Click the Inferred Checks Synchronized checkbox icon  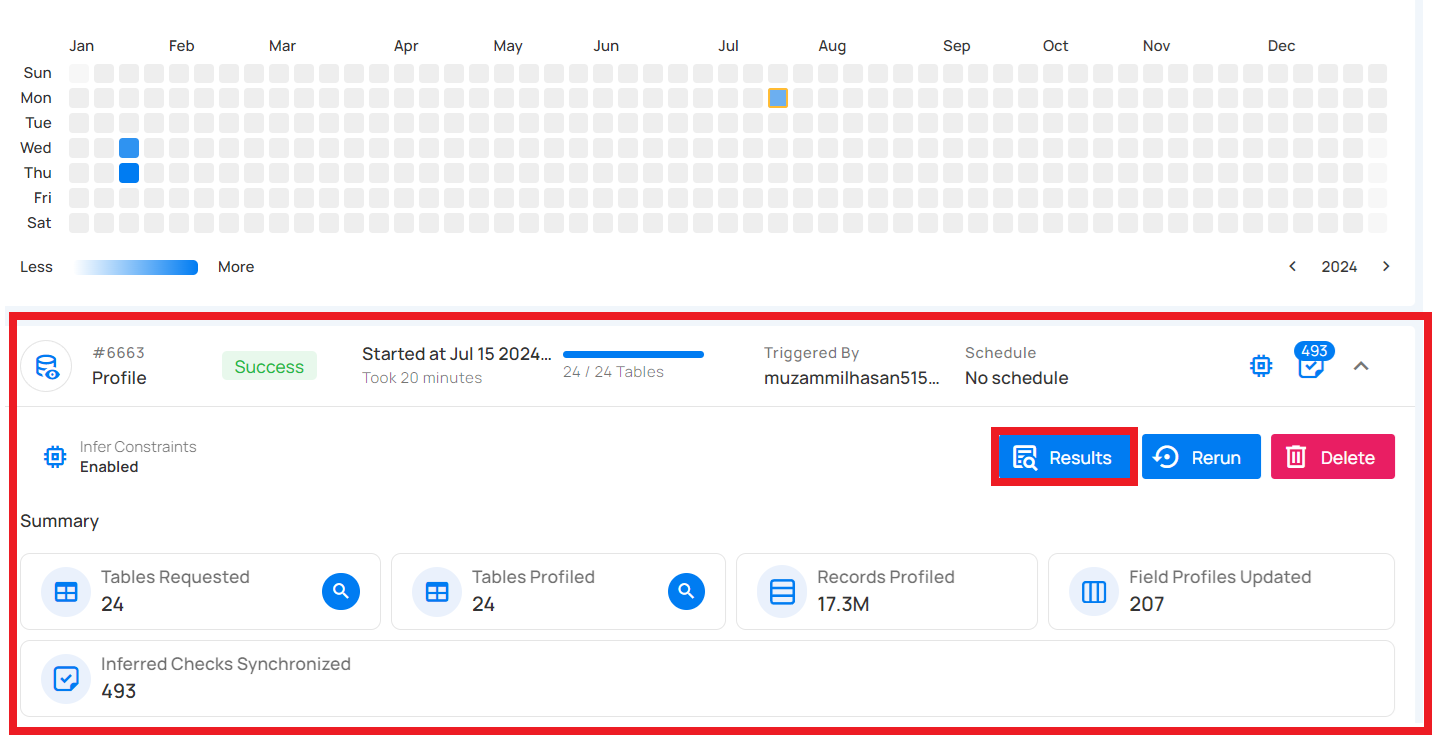pos(66,678)
